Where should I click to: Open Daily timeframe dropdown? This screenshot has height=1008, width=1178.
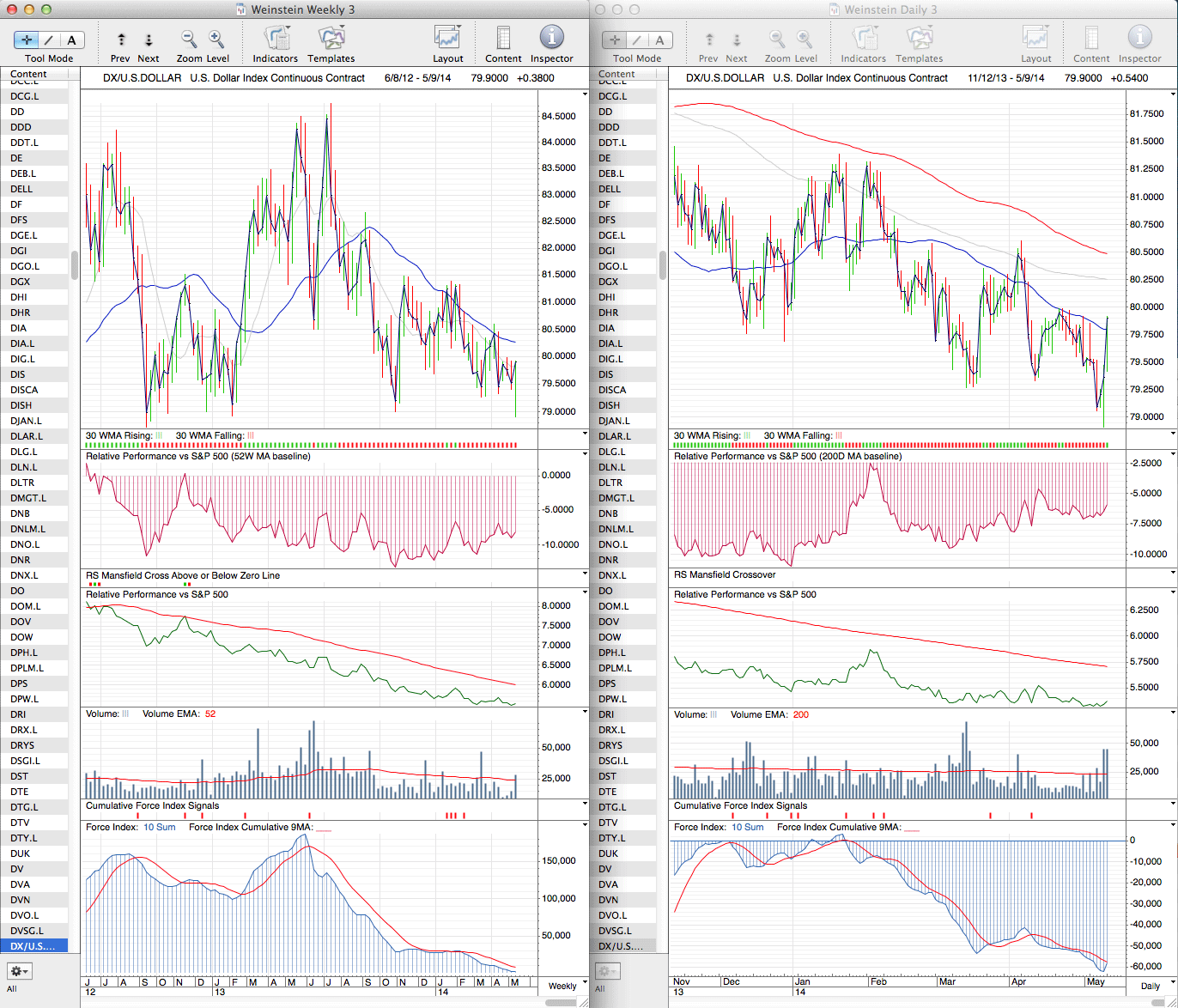(x=1151, y=986)
